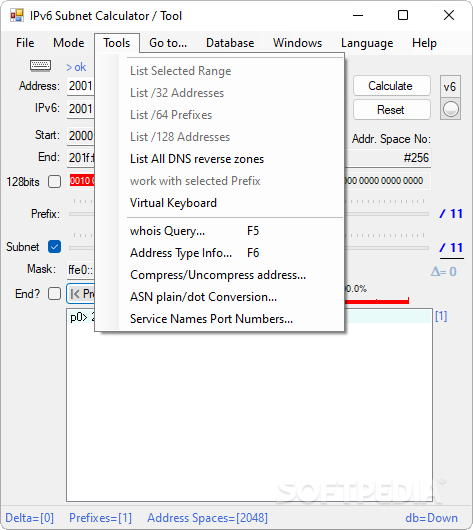Uncheck the Subnet checkbox
The height and width of the screenshot is (530, 473).
(54, 247)
